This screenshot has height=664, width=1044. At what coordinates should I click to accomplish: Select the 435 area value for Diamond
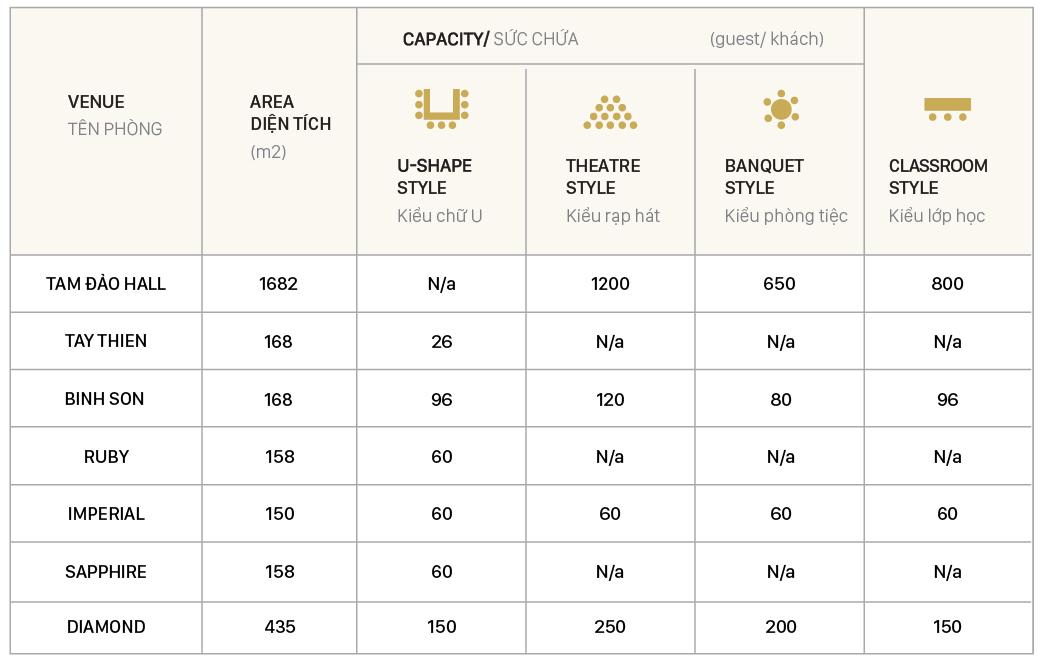coord(280,627)
